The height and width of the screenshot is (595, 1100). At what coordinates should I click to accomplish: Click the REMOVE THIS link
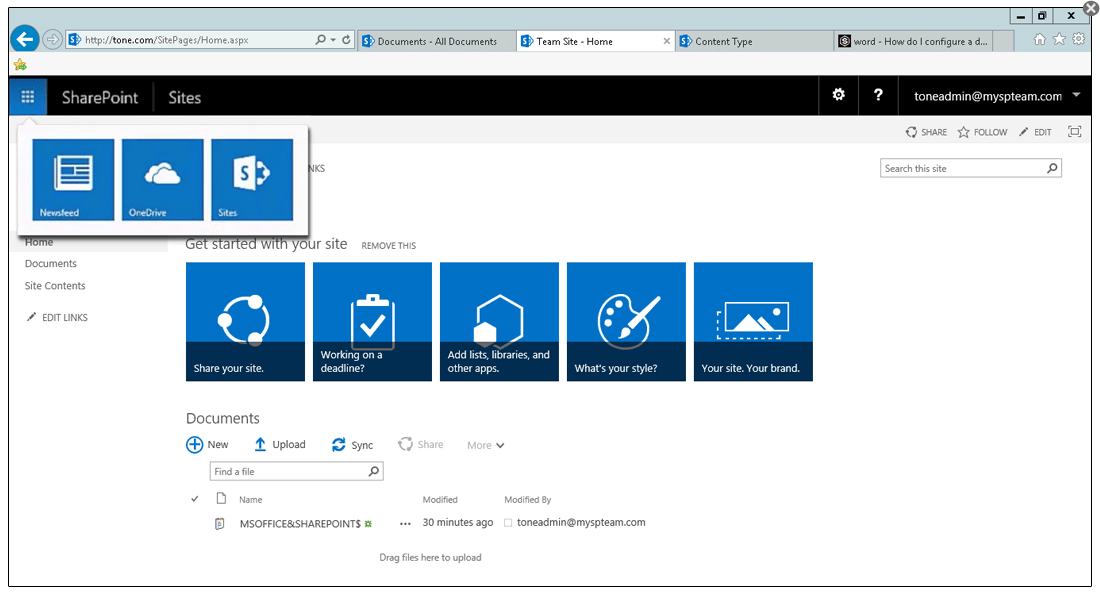(389, 246)
